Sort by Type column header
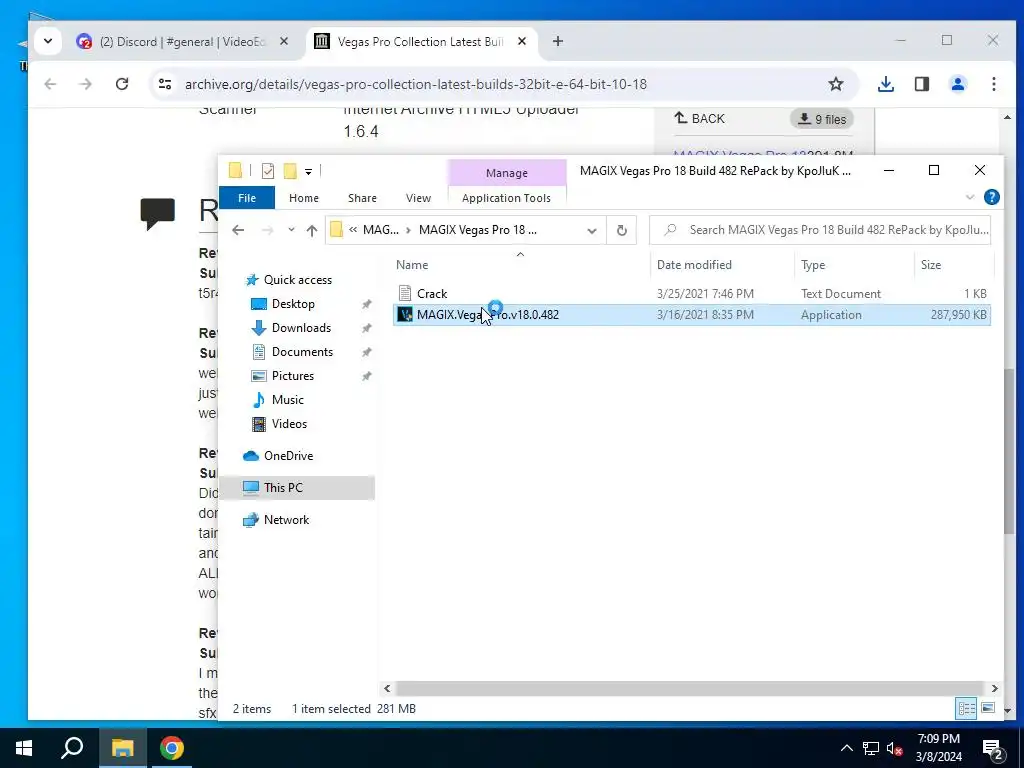Screen dimensions: 1024x768 812,264
